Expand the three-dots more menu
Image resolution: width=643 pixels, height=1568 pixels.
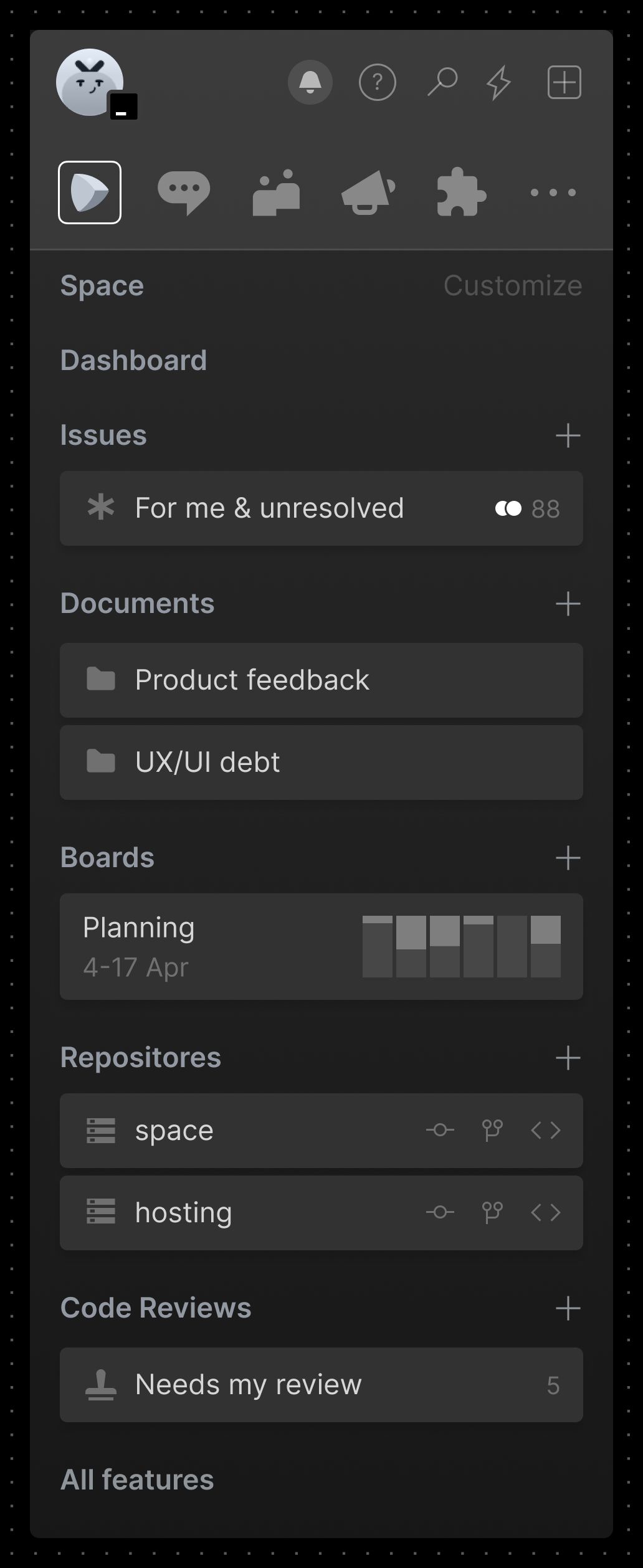coord(553,192)
